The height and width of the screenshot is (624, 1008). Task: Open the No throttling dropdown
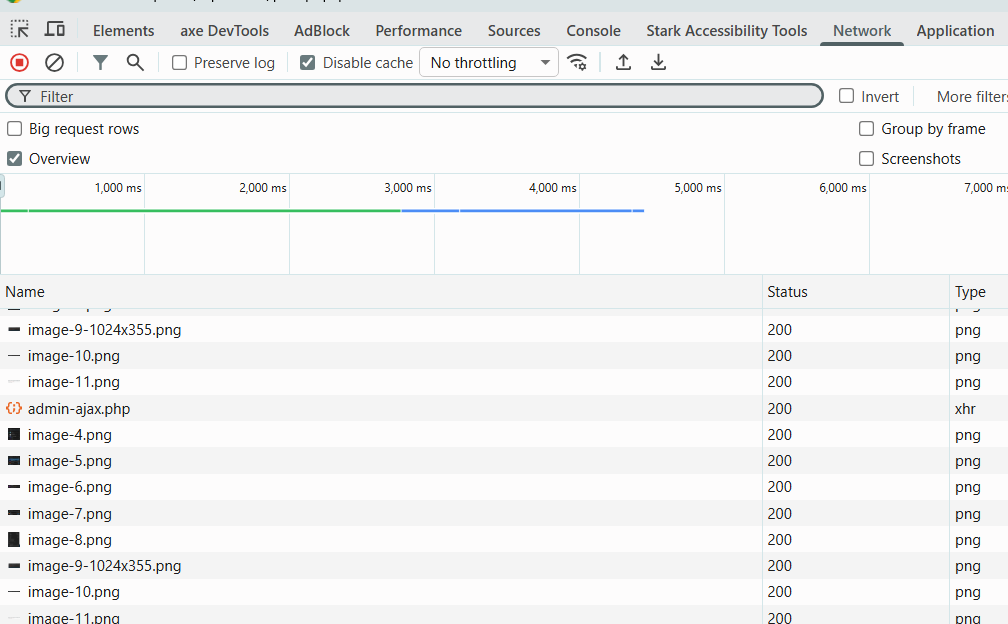click(x=489, y=63)
